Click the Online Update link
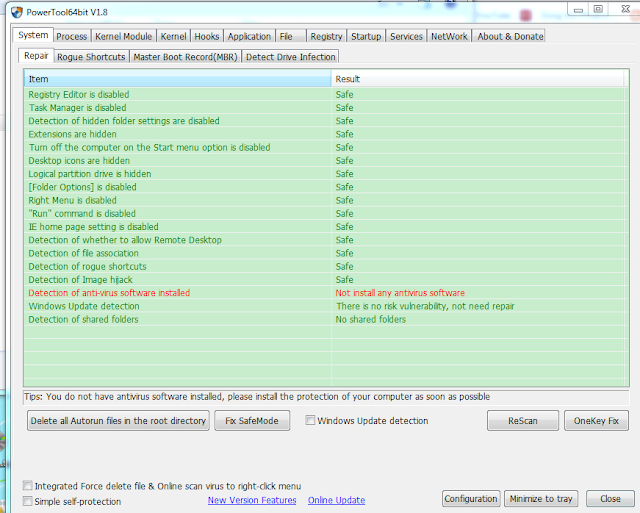This screenshot has width=640, height=513. [x=336, y=500]
